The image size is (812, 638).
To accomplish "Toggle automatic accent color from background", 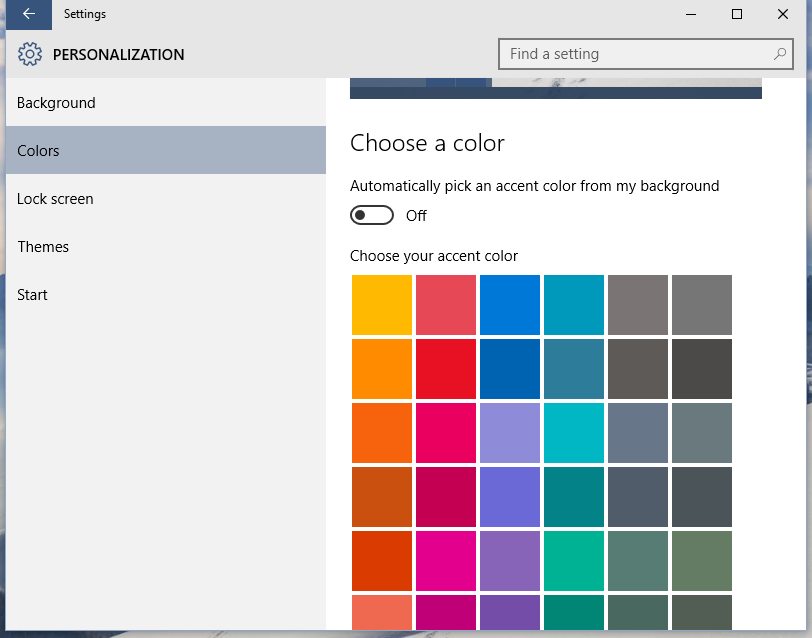I will point(372,215).
